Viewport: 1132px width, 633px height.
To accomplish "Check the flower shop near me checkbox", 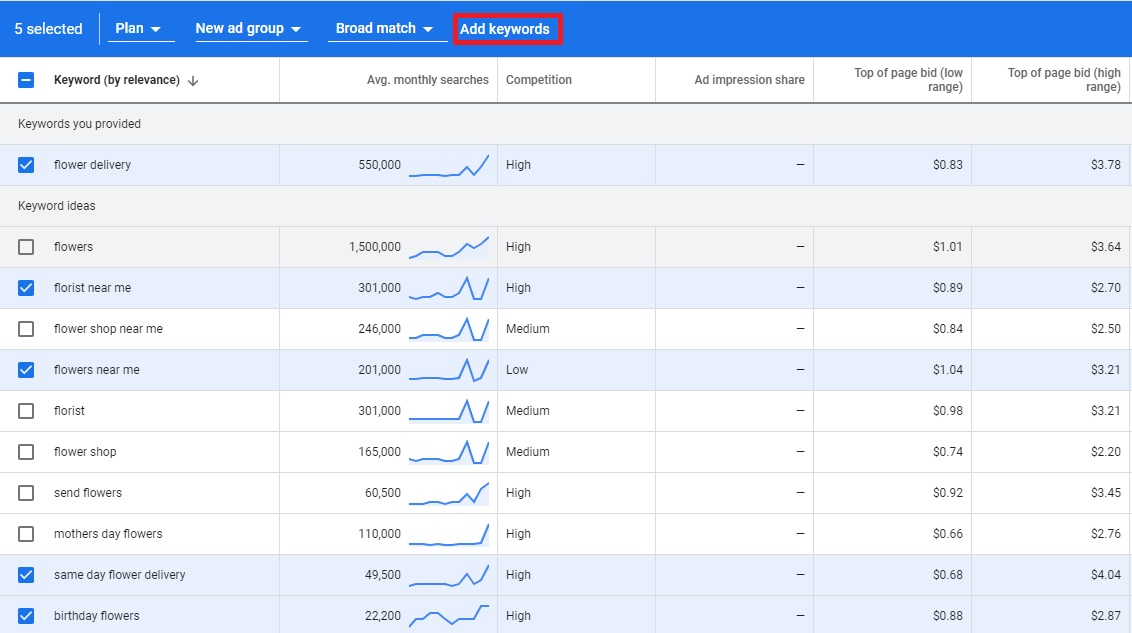I will 26,328.
